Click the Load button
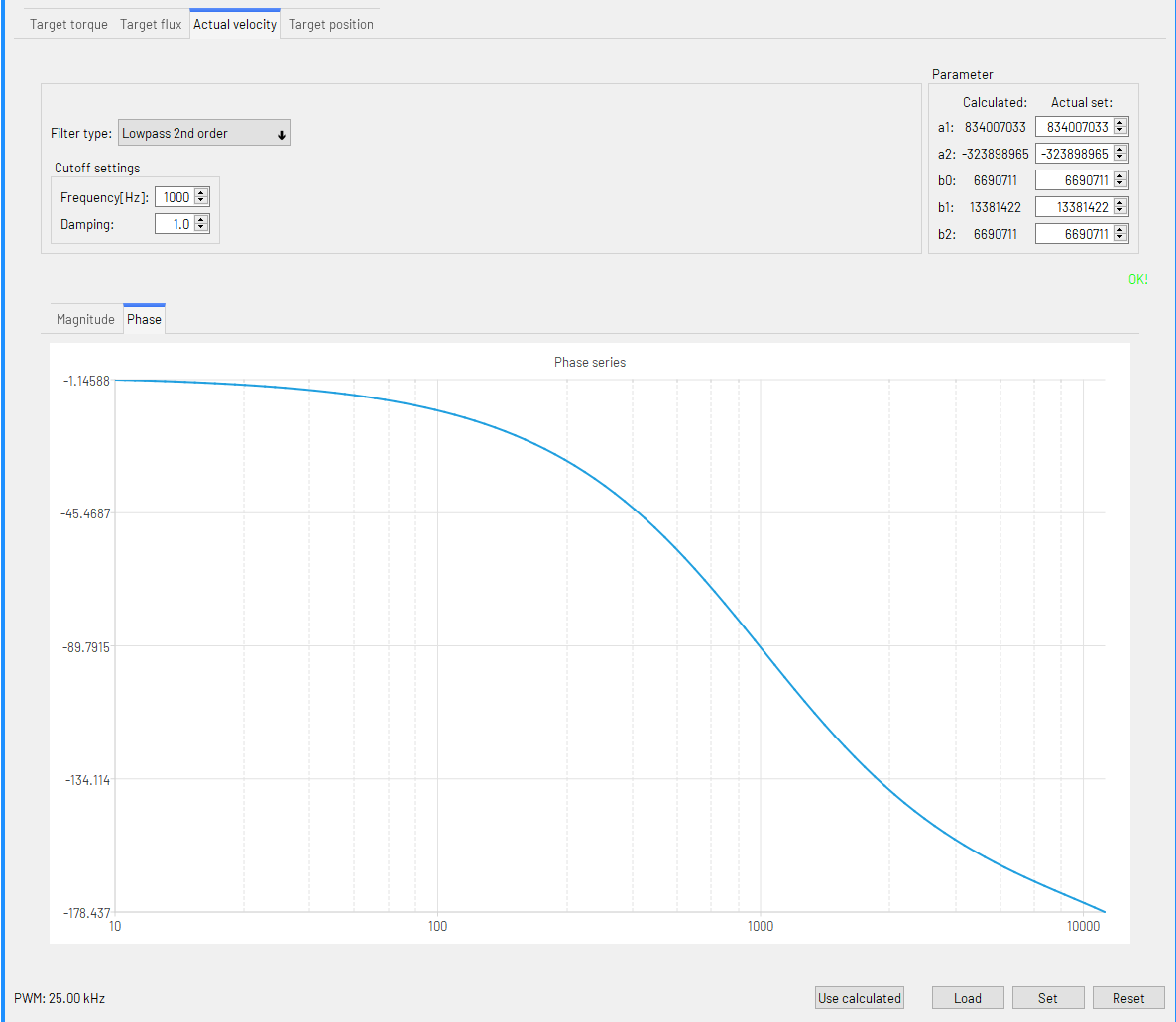This screenshot has height=1022, width=1176. point(968,998)
